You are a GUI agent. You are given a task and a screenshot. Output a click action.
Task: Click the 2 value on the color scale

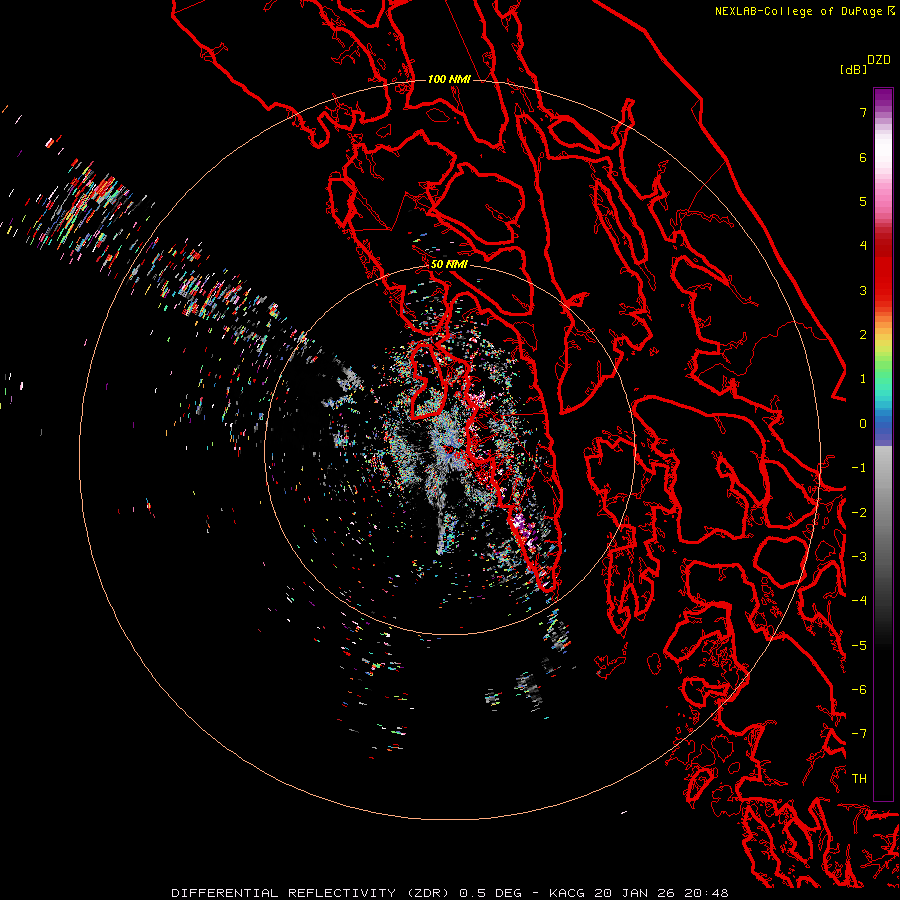coord(863,335)
